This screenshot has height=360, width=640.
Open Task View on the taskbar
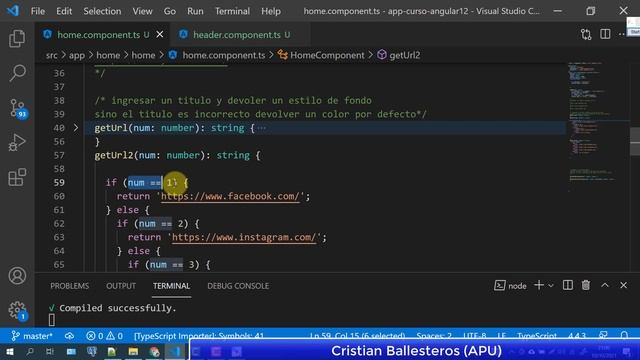50,351
